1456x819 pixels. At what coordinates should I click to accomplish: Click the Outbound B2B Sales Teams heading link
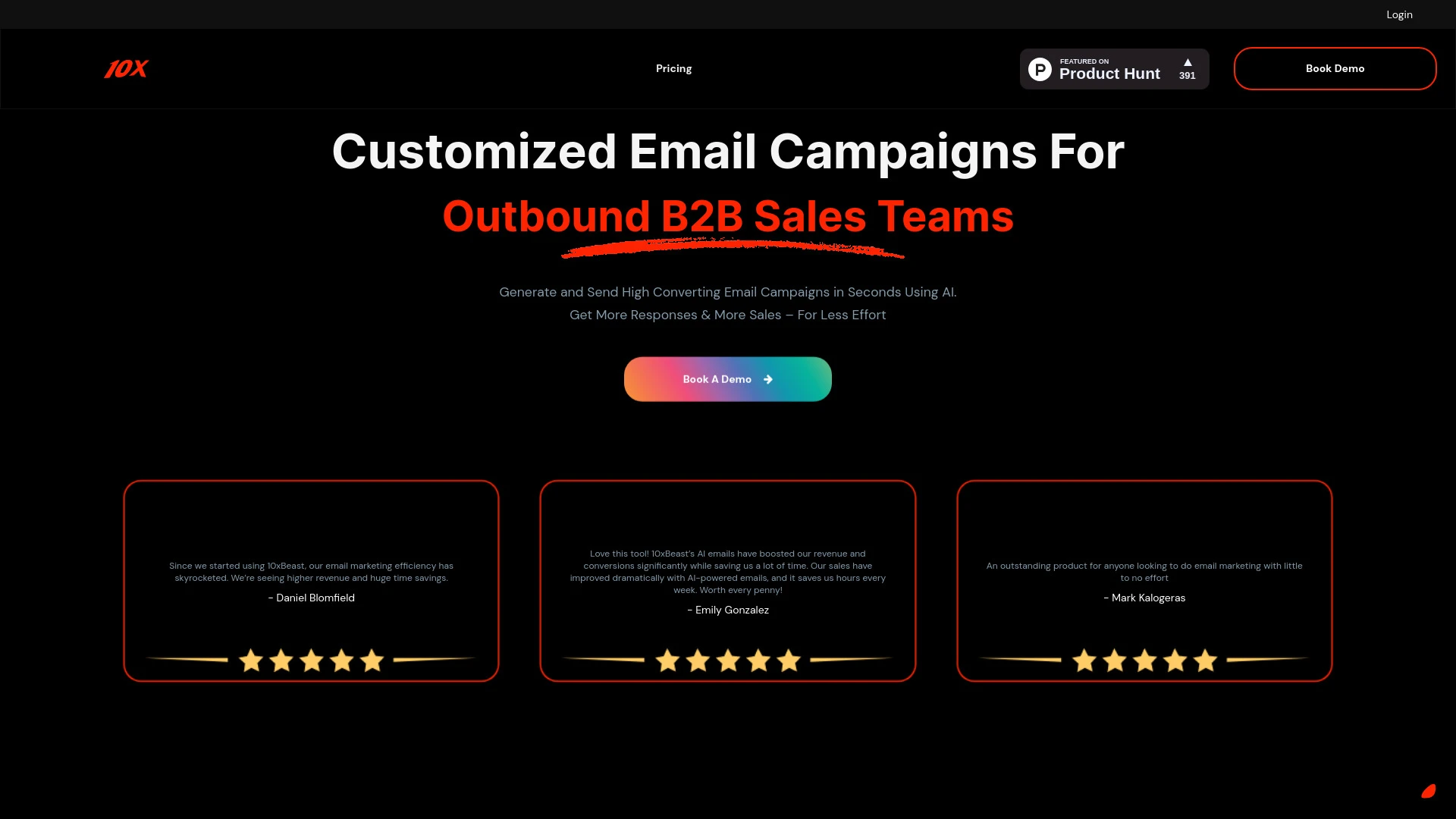728,214
